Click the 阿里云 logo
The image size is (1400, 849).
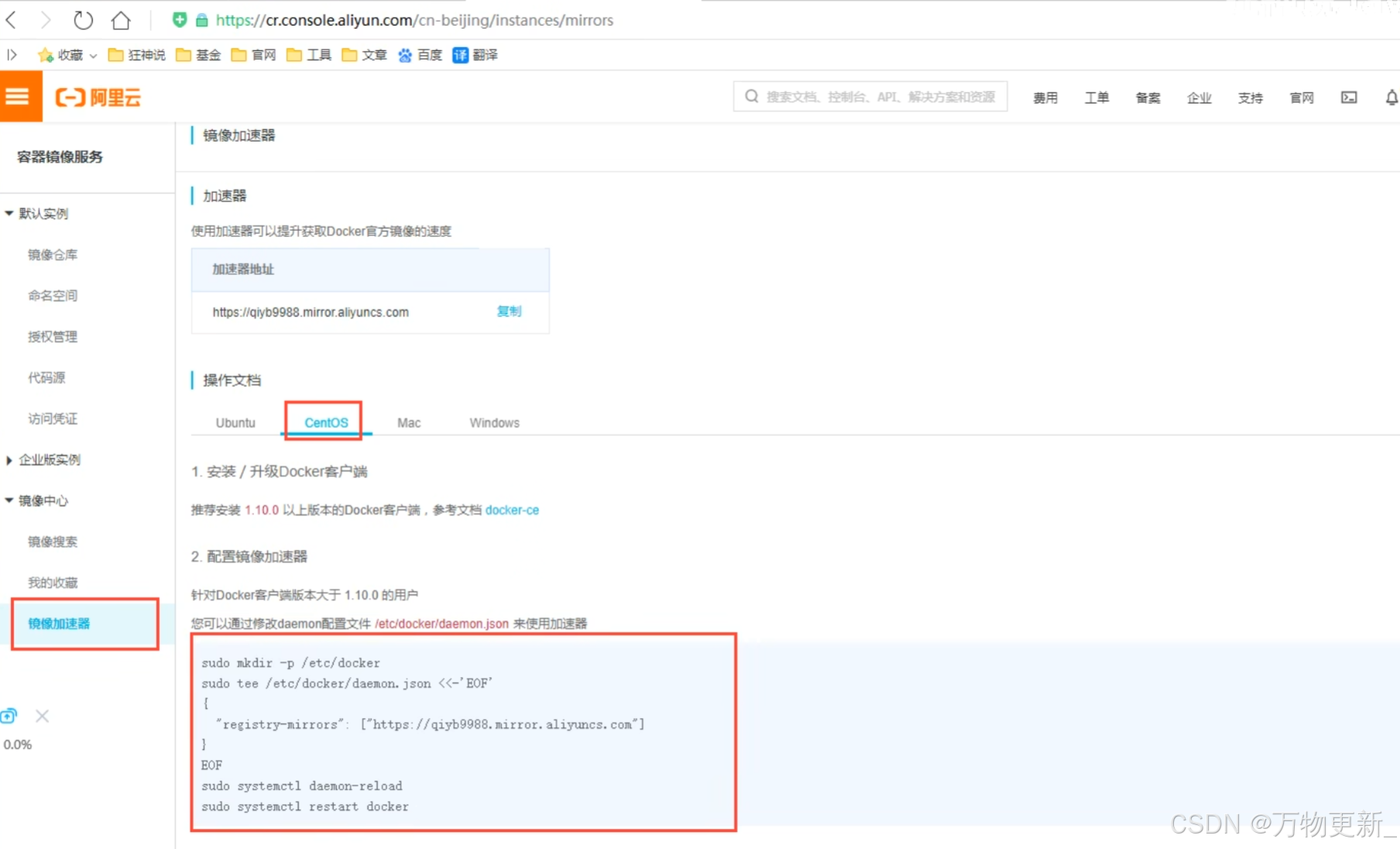pos(98,97)
